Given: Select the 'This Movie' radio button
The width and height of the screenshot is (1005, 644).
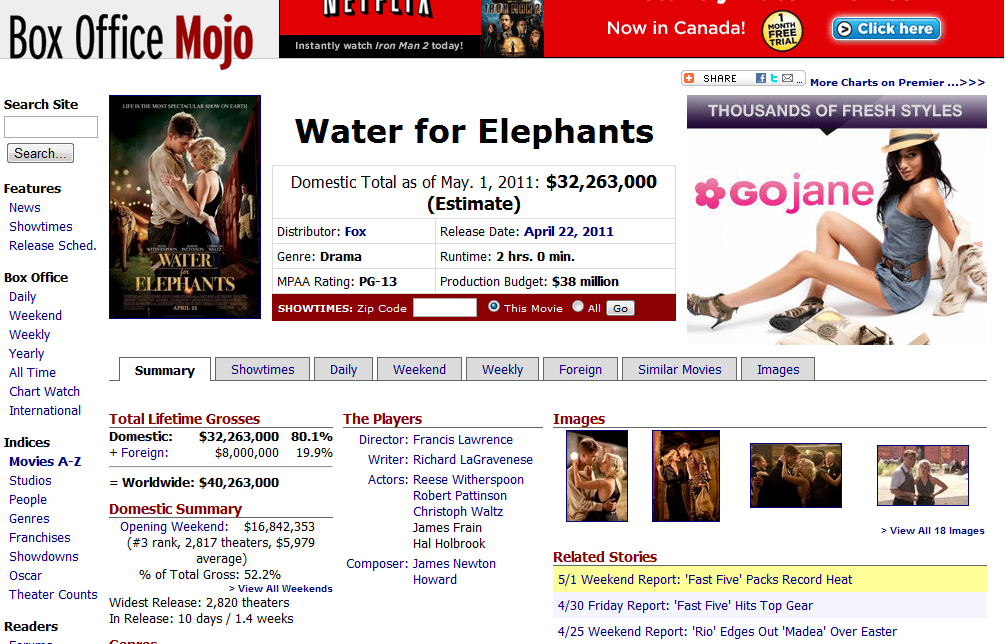Looking at the screenshot, I should [x=494, y=307].
